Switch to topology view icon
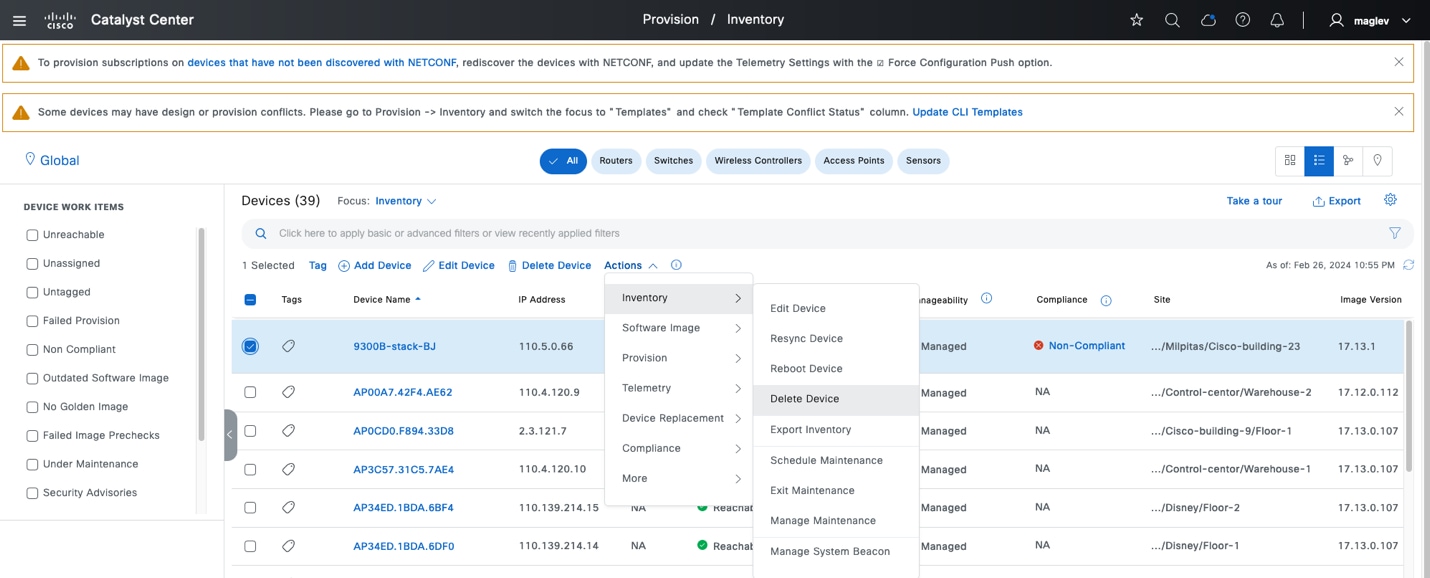 (x=1348, y=160)
